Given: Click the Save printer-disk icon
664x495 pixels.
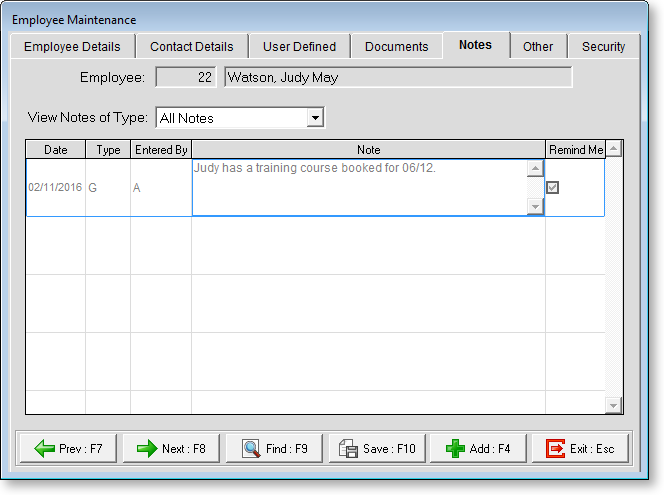Looking at the screenshot, I should 349,449.
